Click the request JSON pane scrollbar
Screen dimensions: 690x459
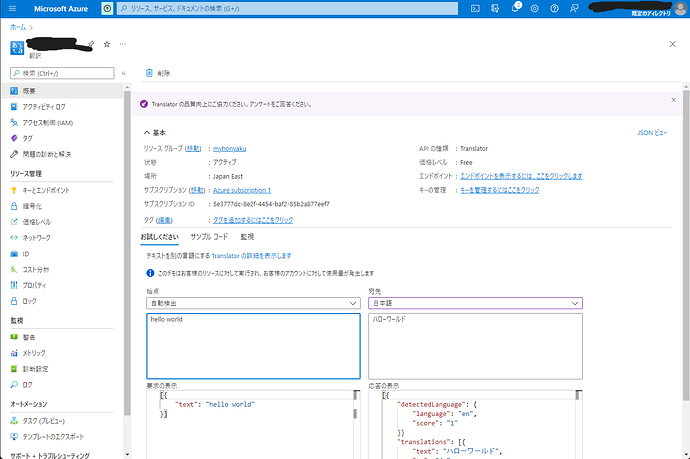(x=356, y=414)
